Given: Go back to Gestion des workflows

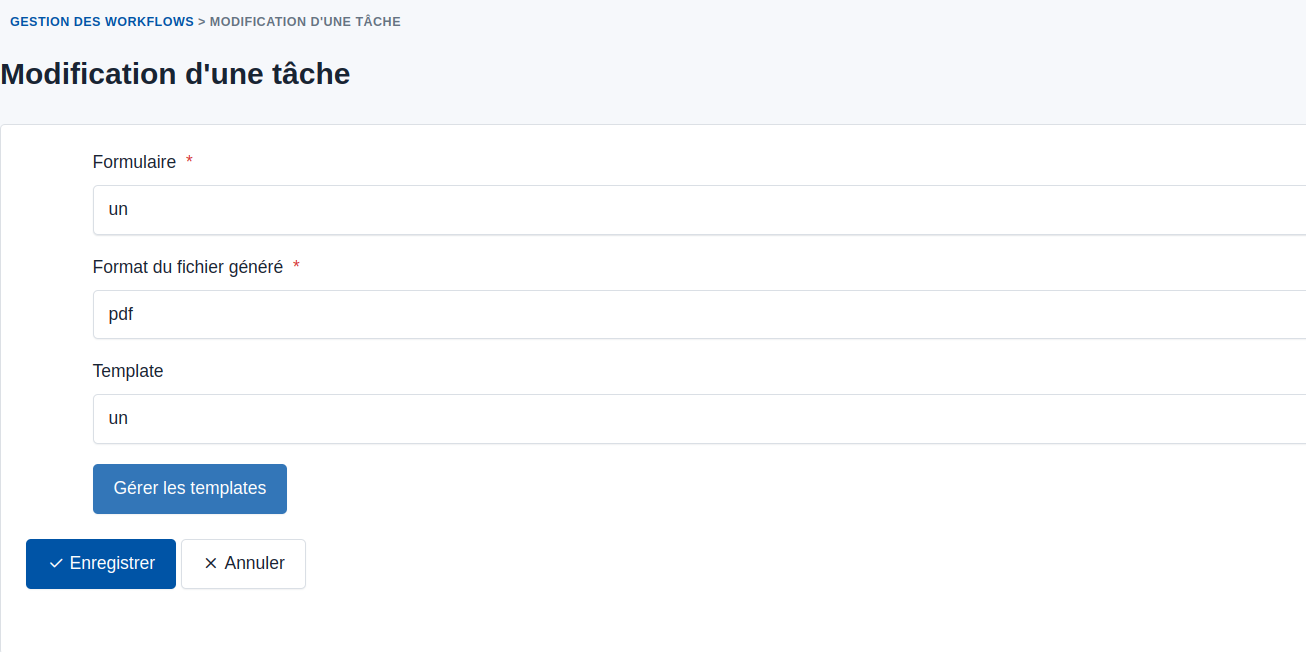Looking at the screenshot, I should 102,22.
